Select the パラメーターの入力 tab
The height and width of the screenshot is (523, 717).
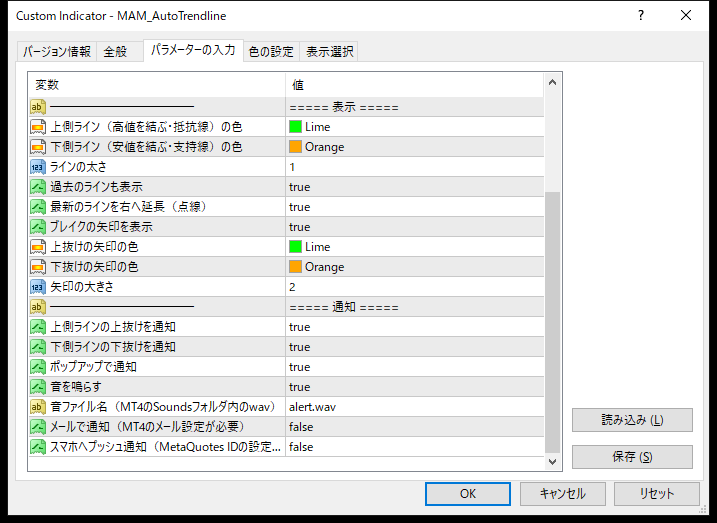tap(193, 50)
